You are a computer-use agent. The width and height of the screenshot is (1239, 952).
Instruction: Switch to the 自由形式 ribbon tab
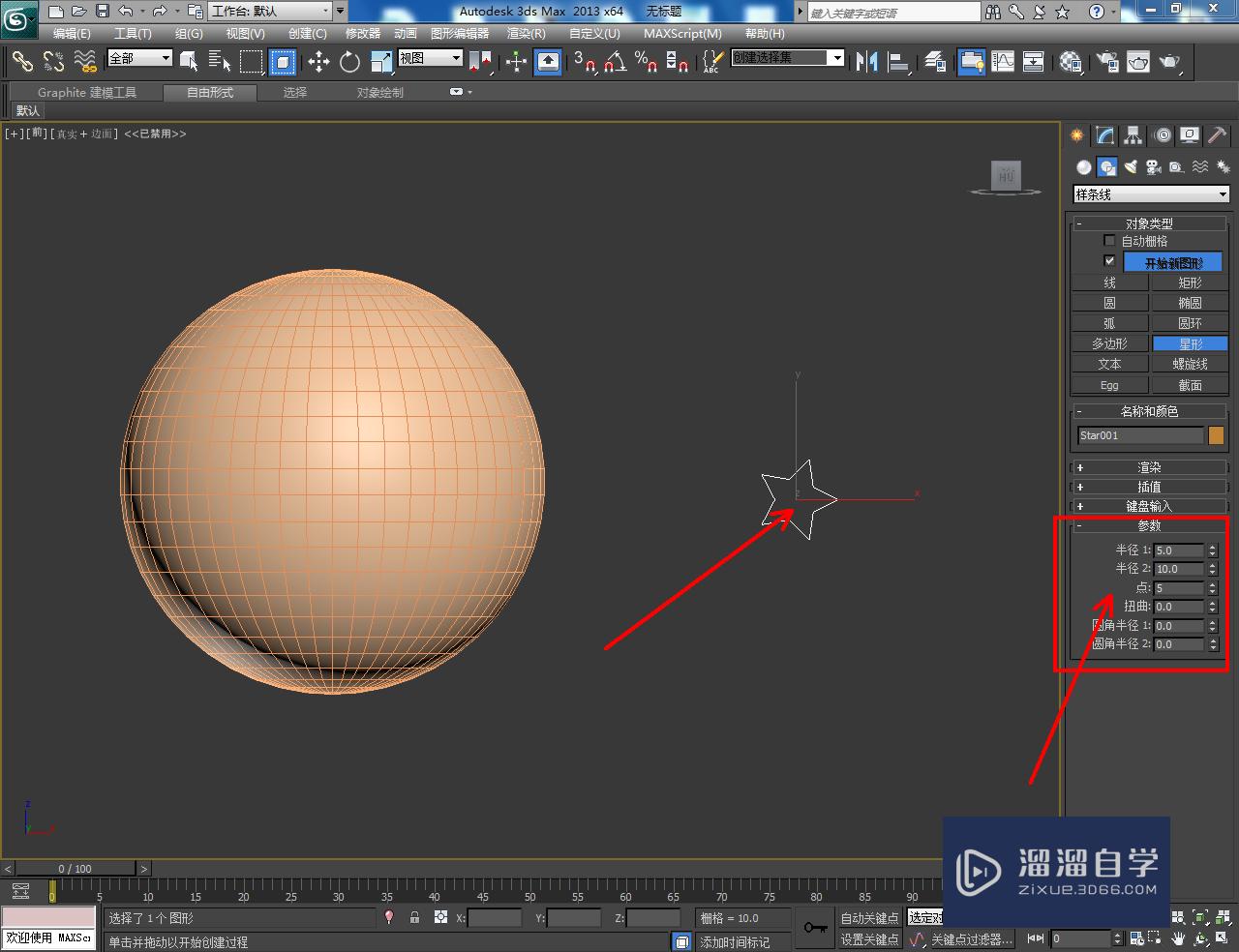tap(211, 93)
